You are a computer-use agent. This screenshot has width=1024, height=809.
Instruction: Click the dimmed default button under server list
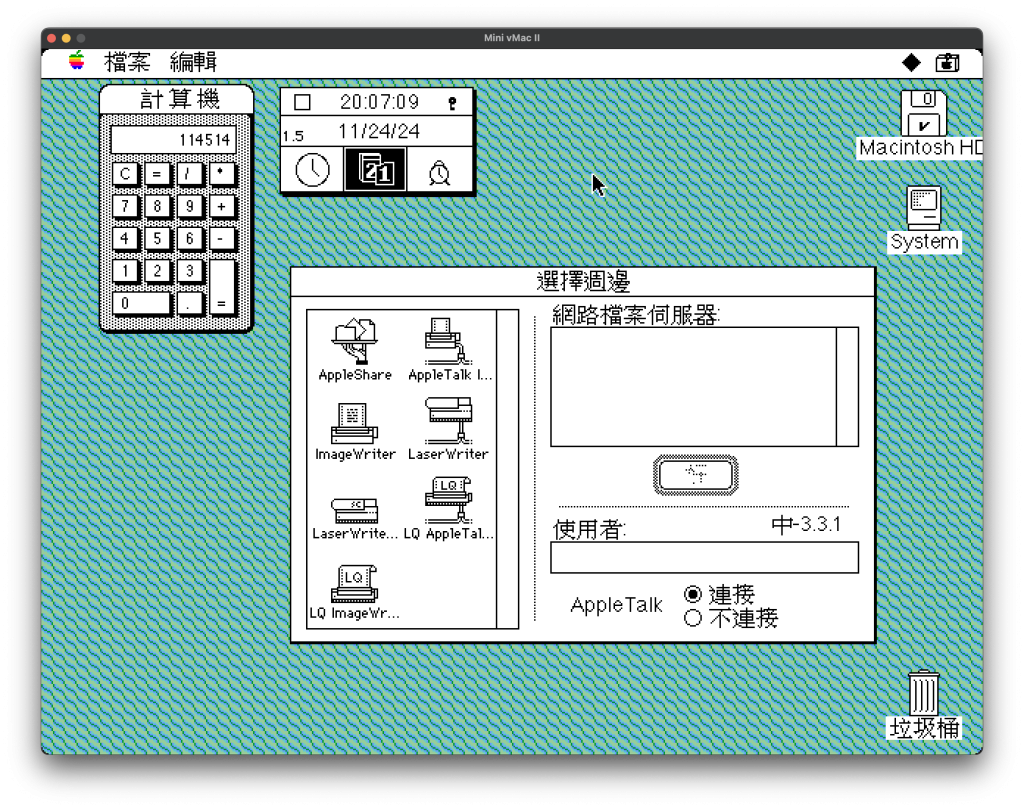[x=696, y=475]
